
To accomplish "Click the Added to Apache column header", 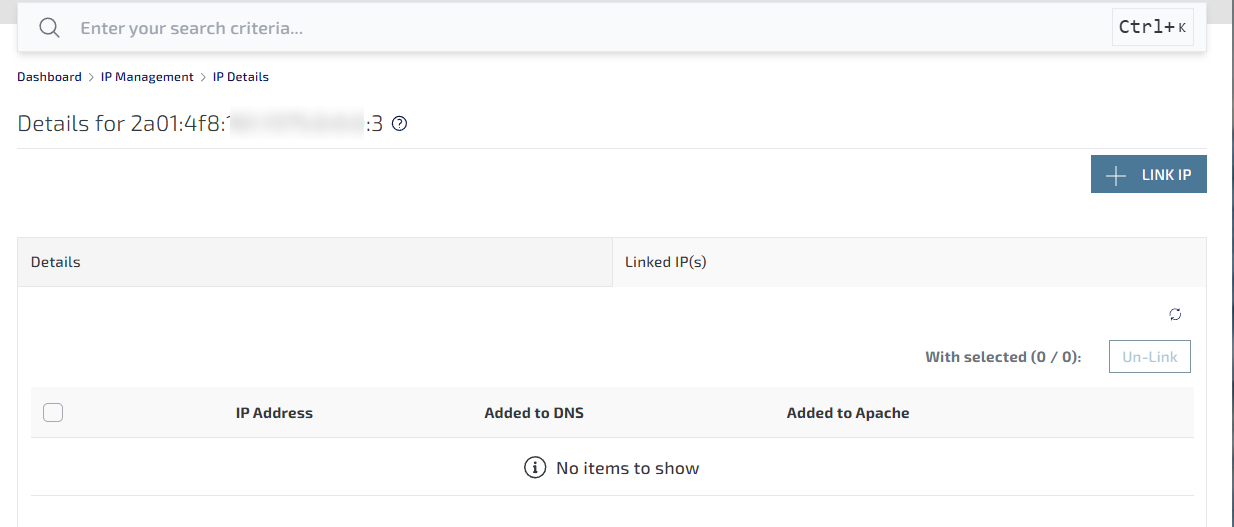I will (x=848, y=413).
